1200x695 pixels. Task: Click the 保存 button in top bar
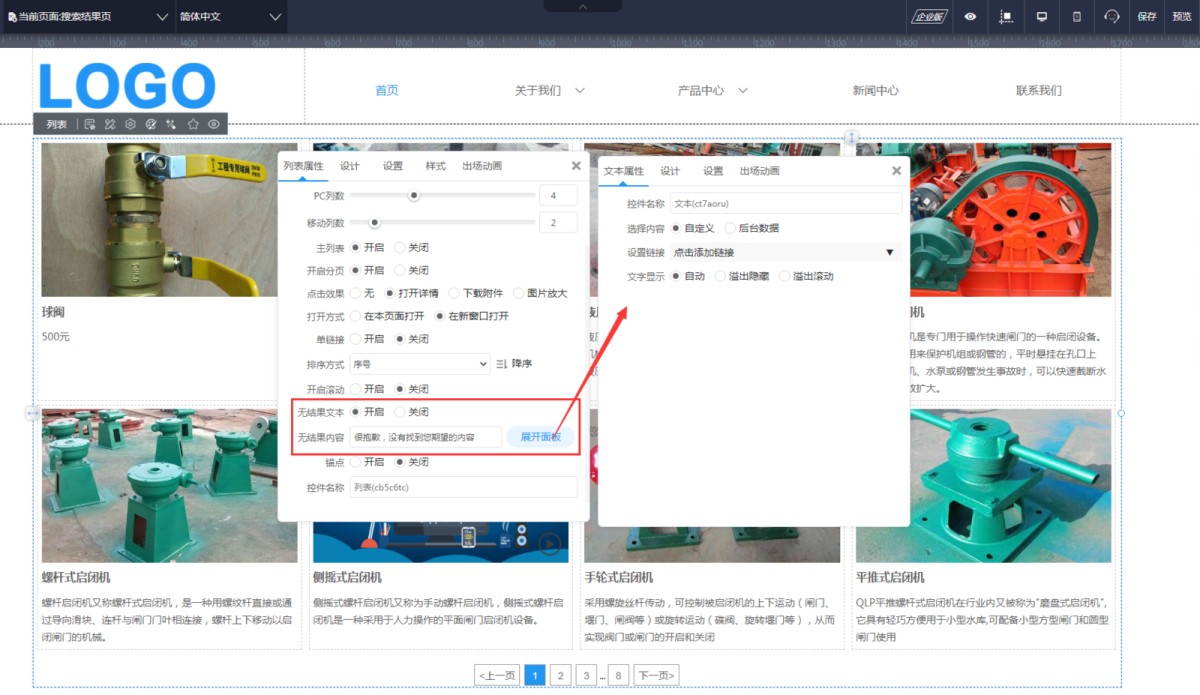pyautogui.click(x=1146, y=17)
